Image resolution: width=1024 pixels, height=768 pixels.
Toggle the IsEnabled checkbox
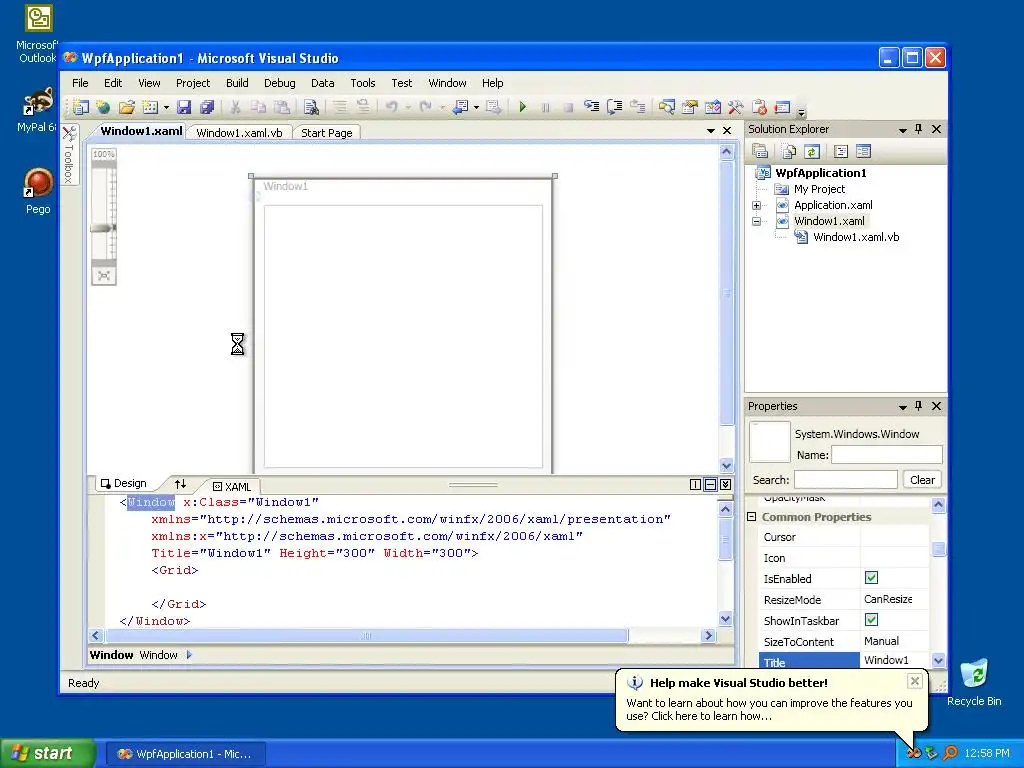(871, 577)
